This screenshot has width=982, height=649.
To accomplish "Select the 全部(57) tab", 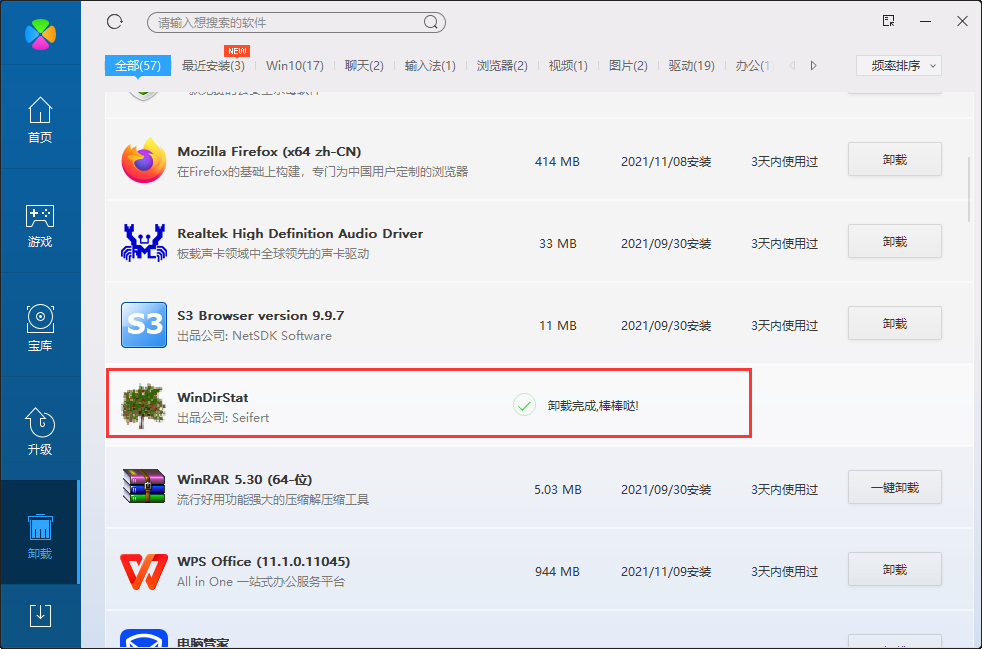I will pyautogui.click(x=138, y=65).
